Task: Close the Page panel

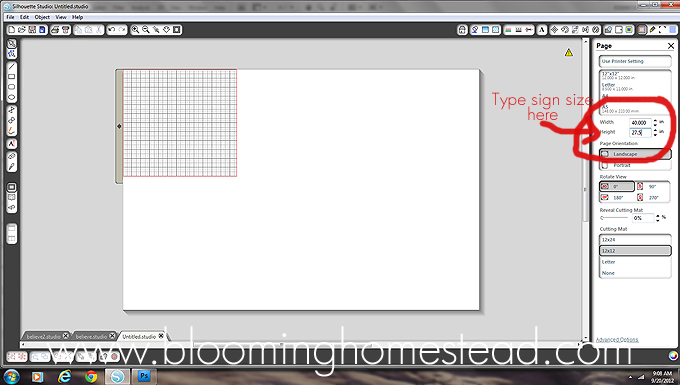Action: point(671,46)
